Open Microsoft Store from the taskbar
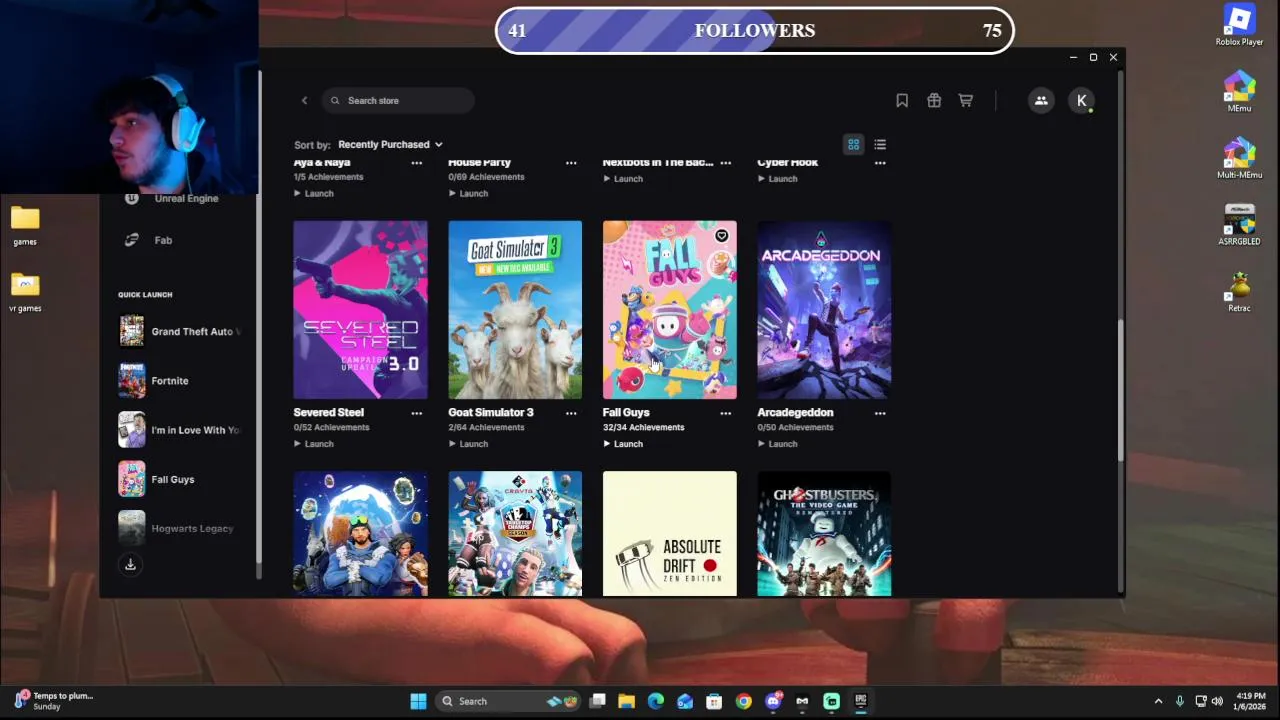Viewport: 1280px width, 720px height. [714, 701]
